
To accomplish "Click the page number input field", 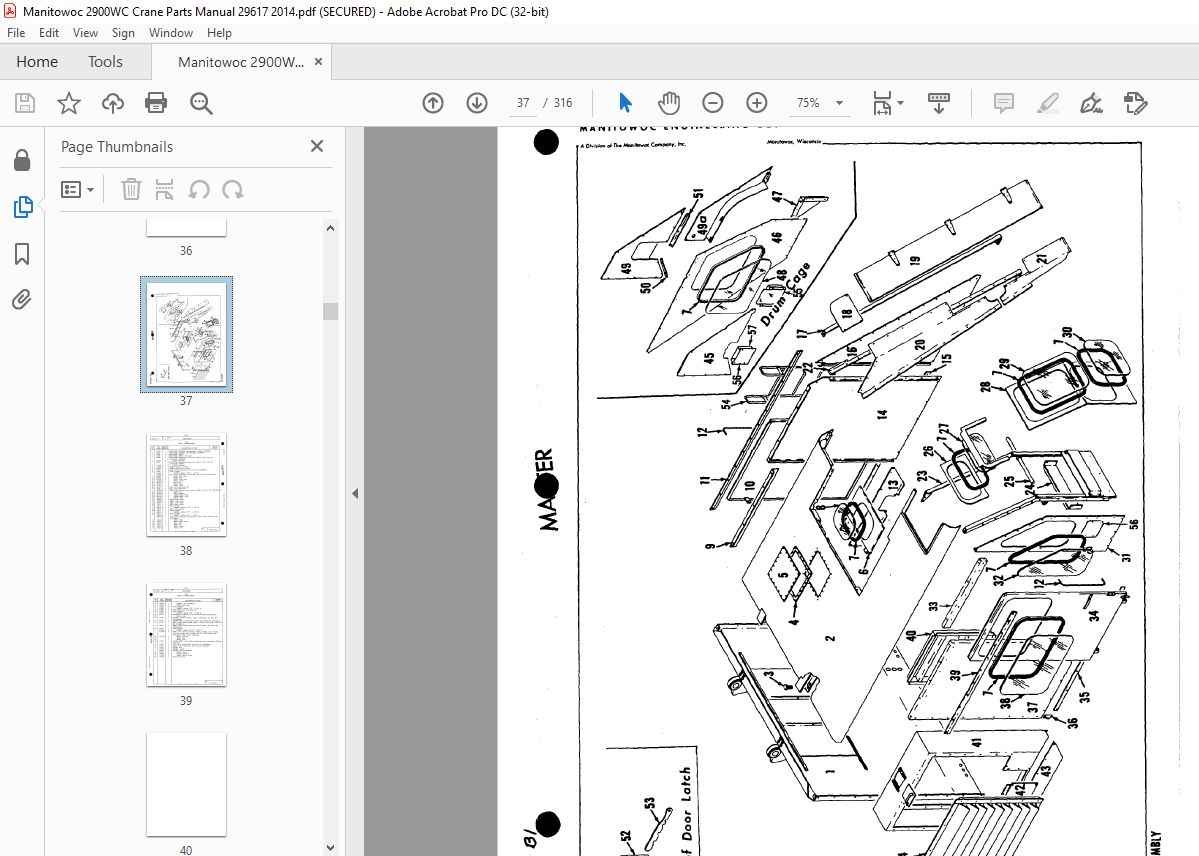I will coord(523,103).
